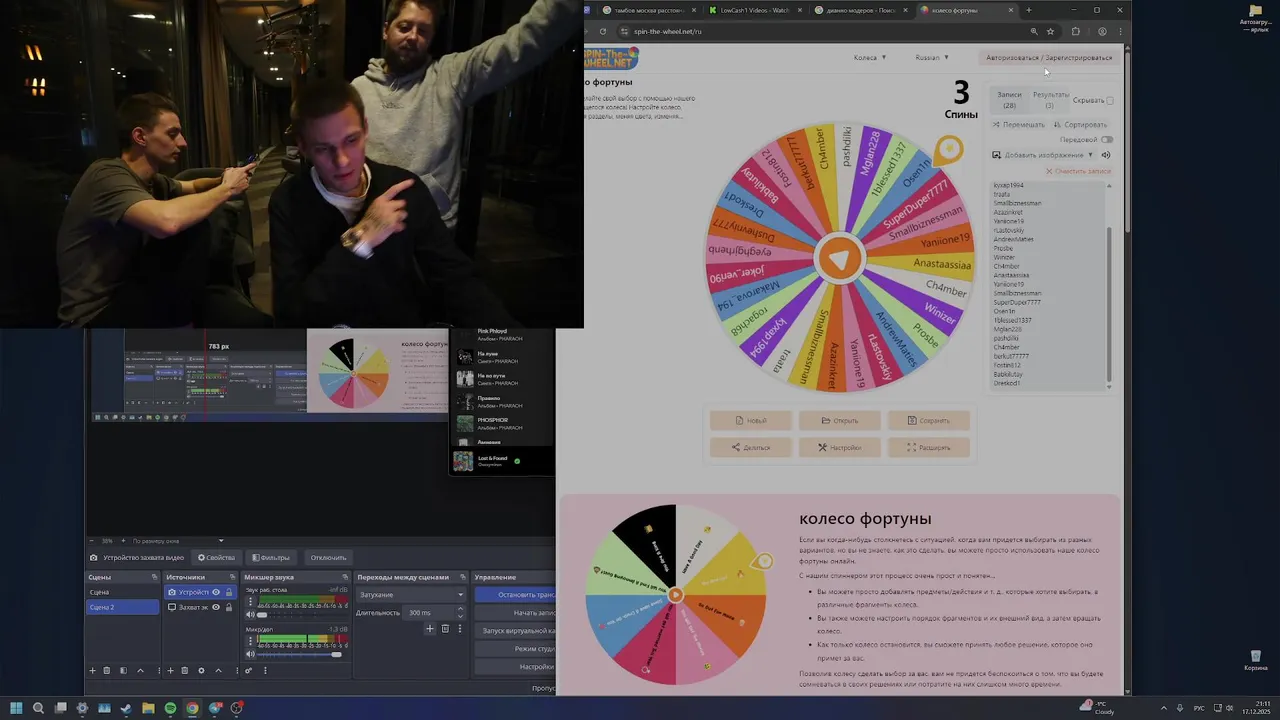Screen dimensions: 1280x720
Task: Clear entries via Очистить записи
Action: [x=1078, y=171]
